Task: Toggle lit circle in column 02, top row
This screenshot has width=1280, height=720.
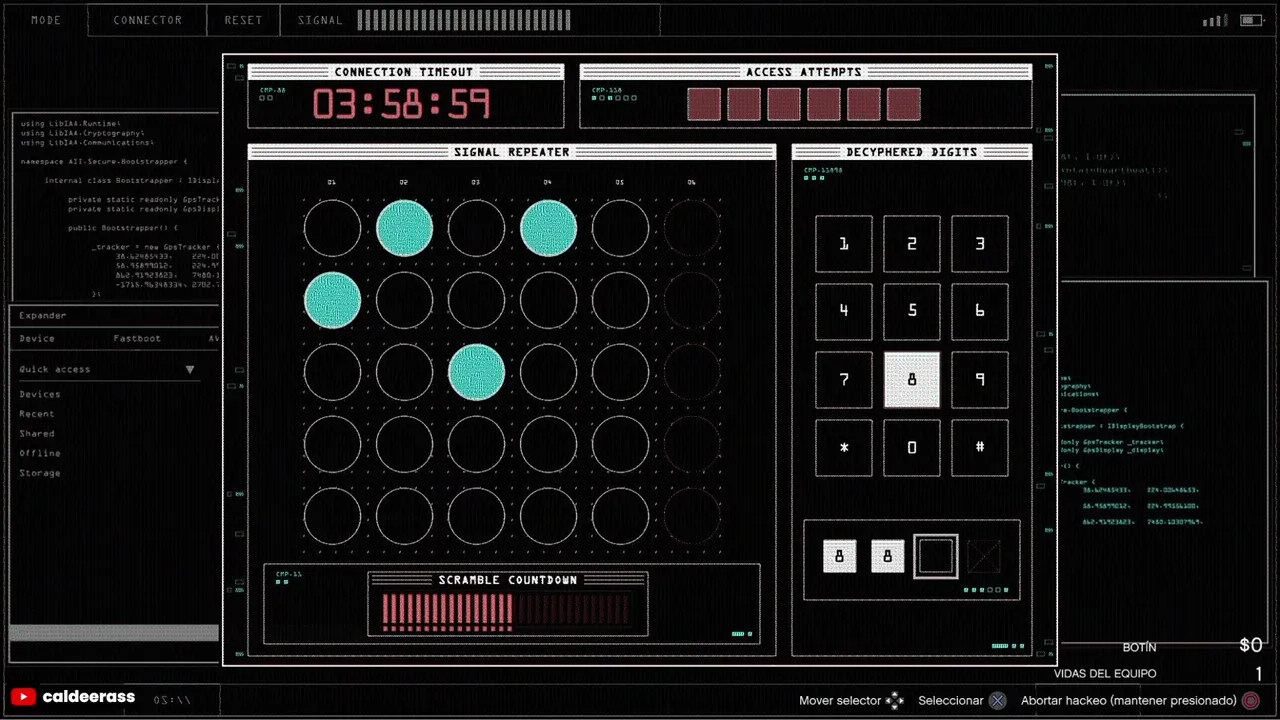Action: tap(405, 228)
